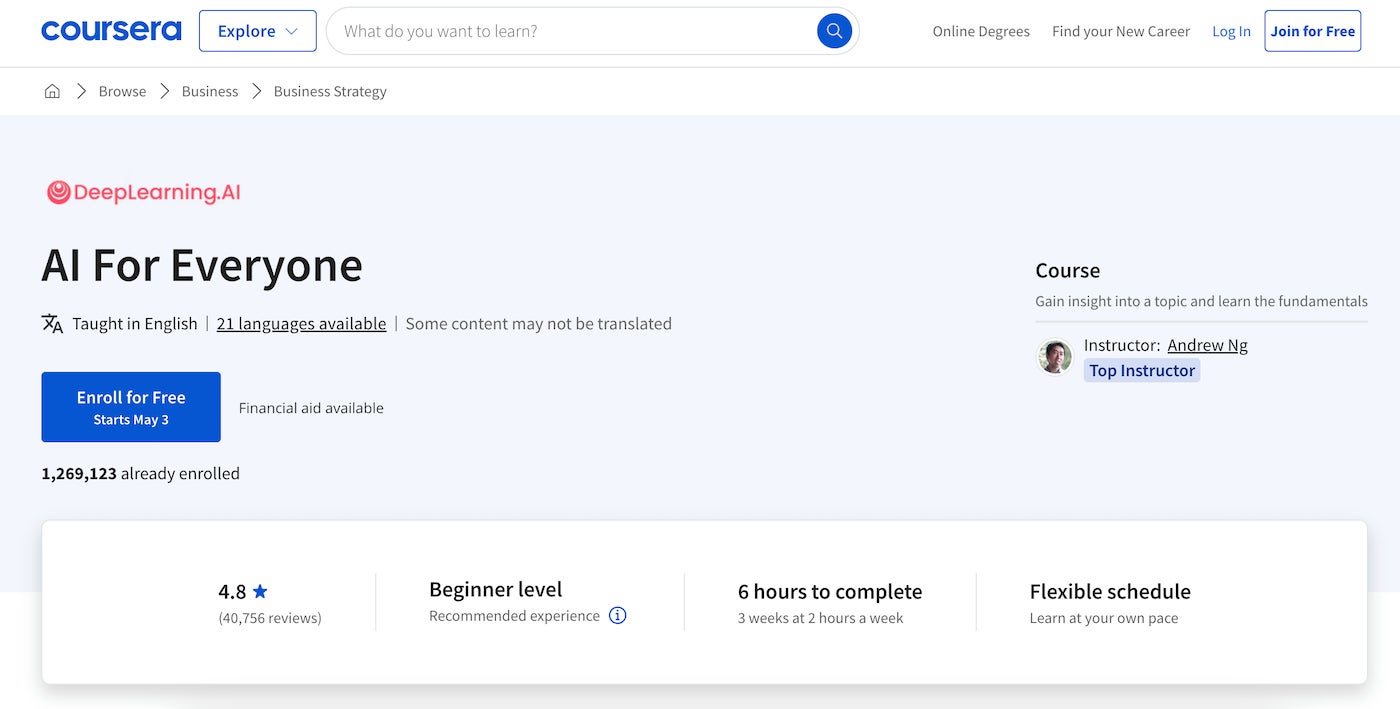Go to Find your New Career

click(1121, 31)
